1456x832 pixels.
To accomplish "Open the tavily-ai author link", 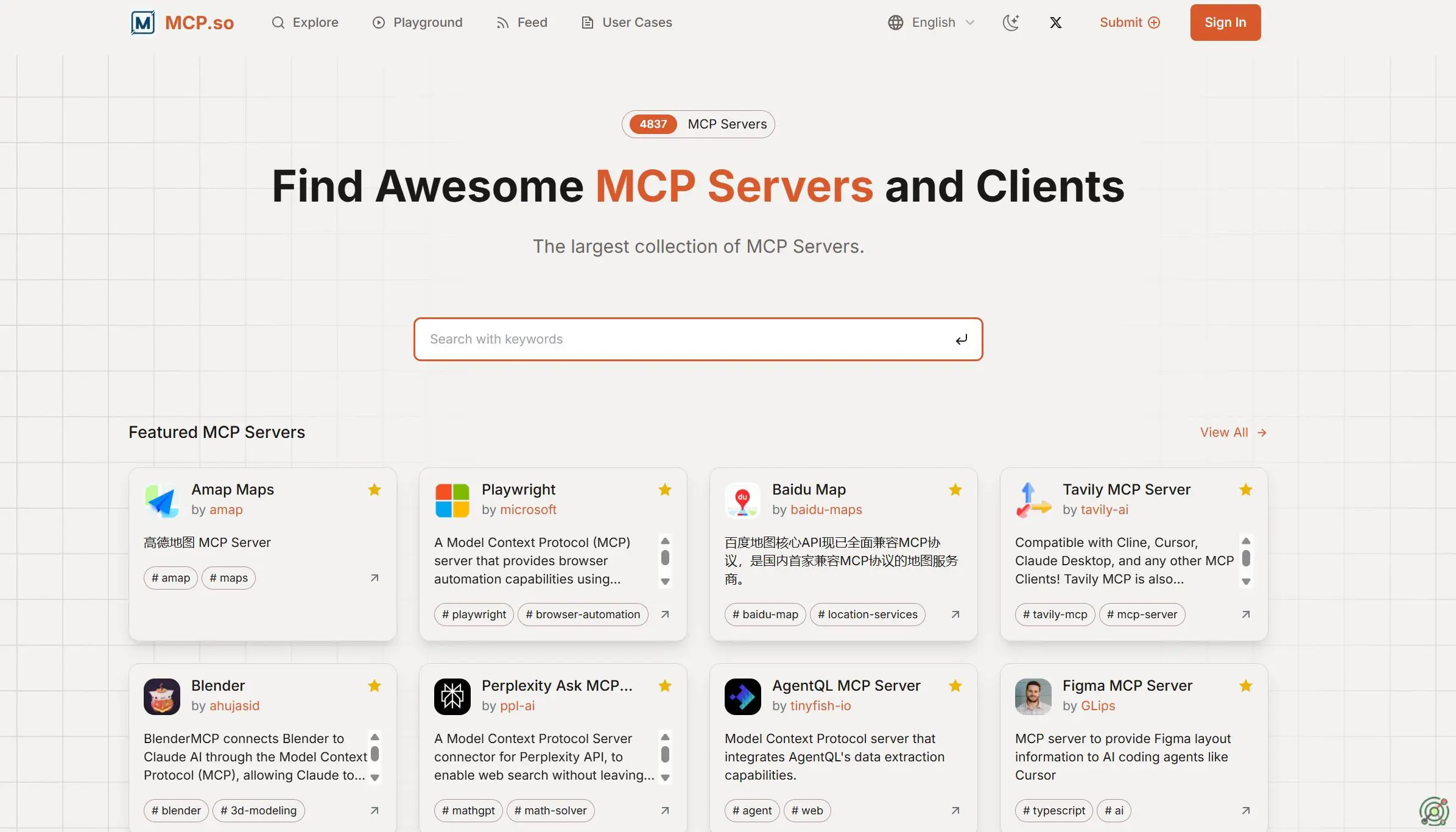I will click(1105, 510).
